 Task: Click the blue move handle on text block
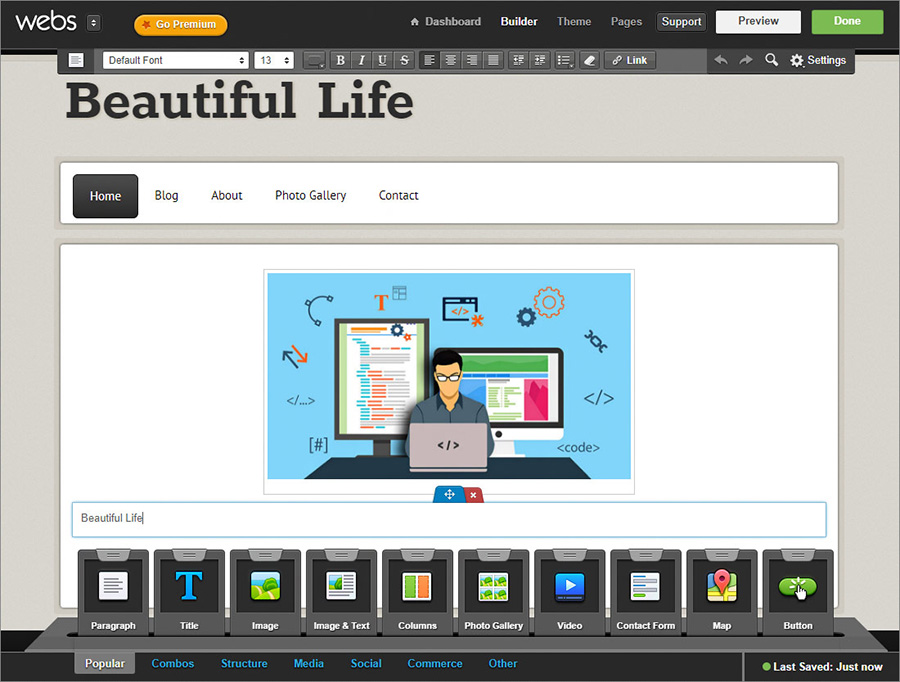[x=449, y=494]
